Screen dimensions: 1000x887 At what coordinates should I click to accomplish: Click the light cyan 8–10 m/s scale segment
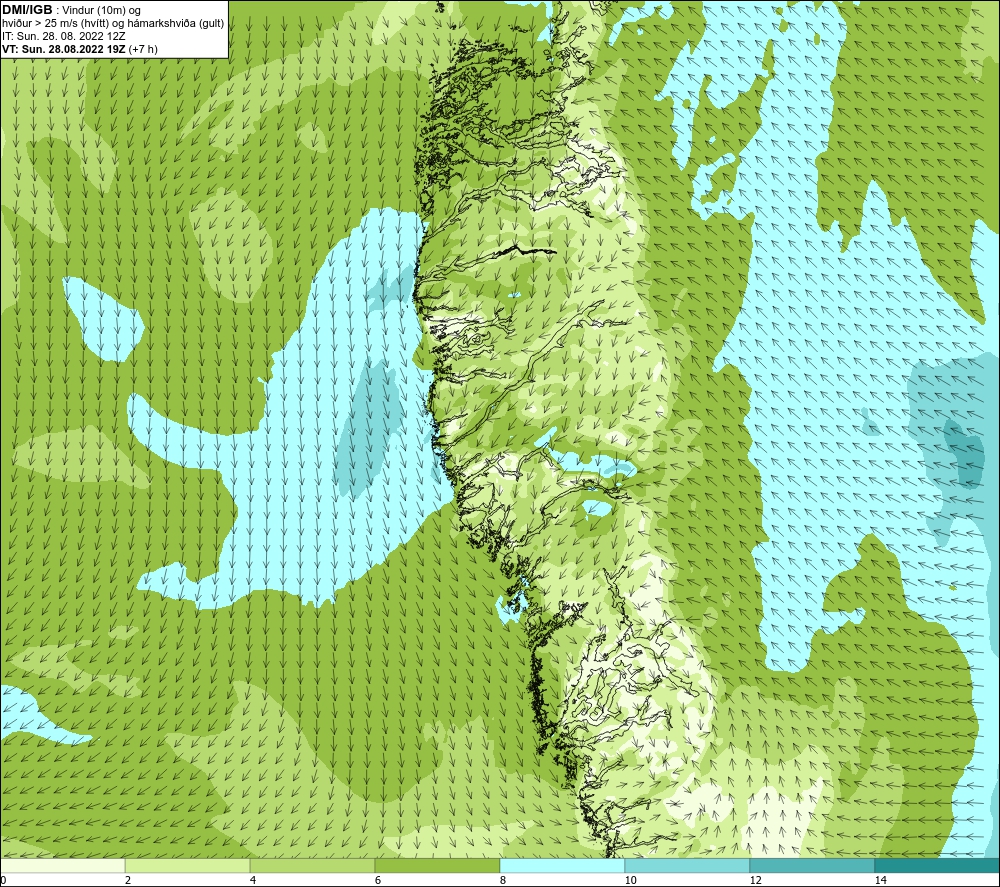pos(562,865)
